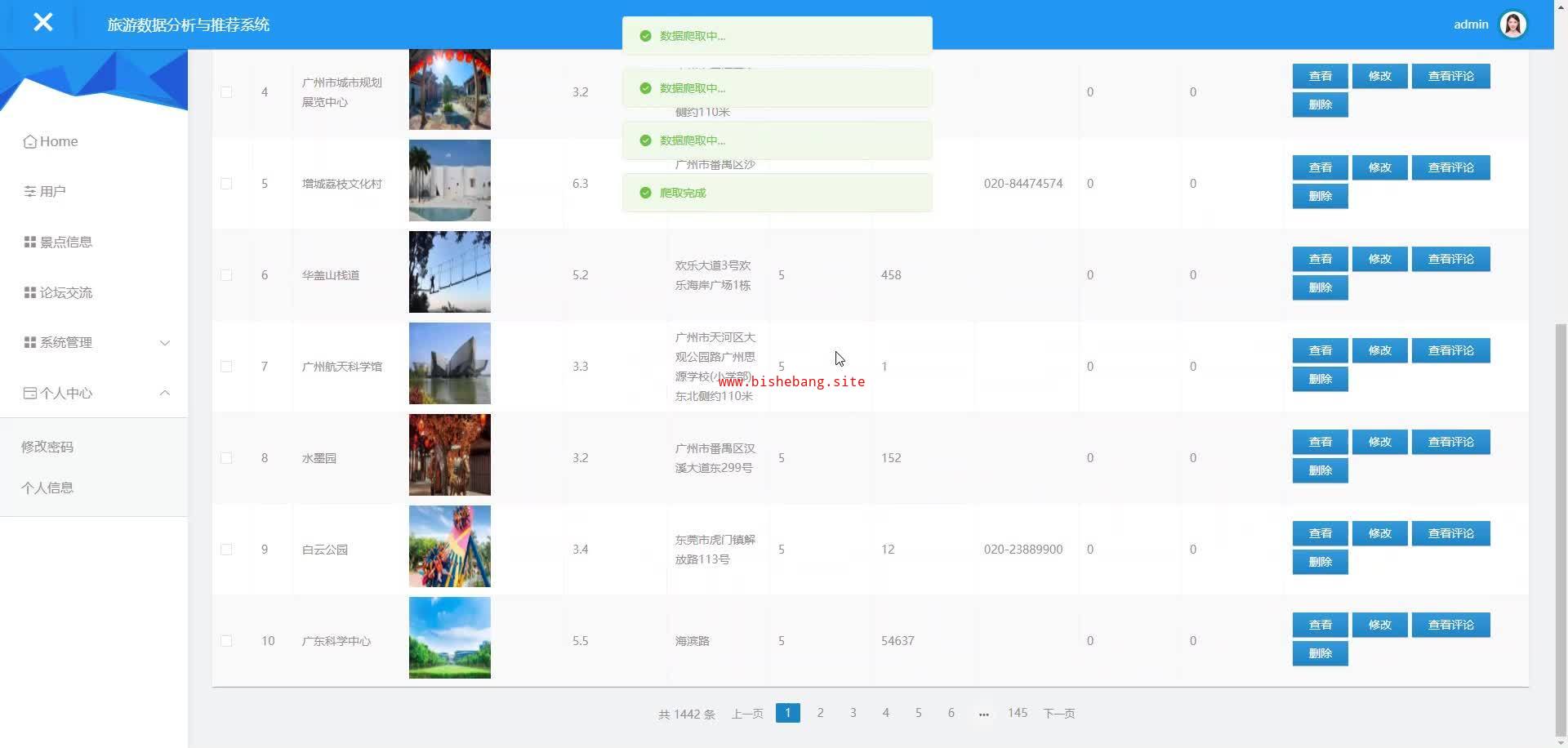Screen dimensions: 1568x748
Task: Select the checkbox for row 8 水墨园
Action: click(x=226, y=459)
